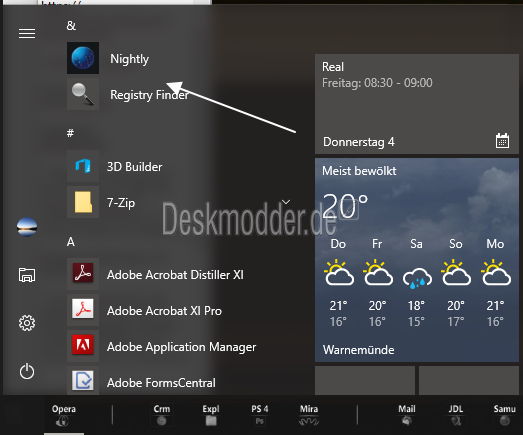Open the File Explorer icon in the sidebar
Viewport: 523px width, 435px height.
27,275
